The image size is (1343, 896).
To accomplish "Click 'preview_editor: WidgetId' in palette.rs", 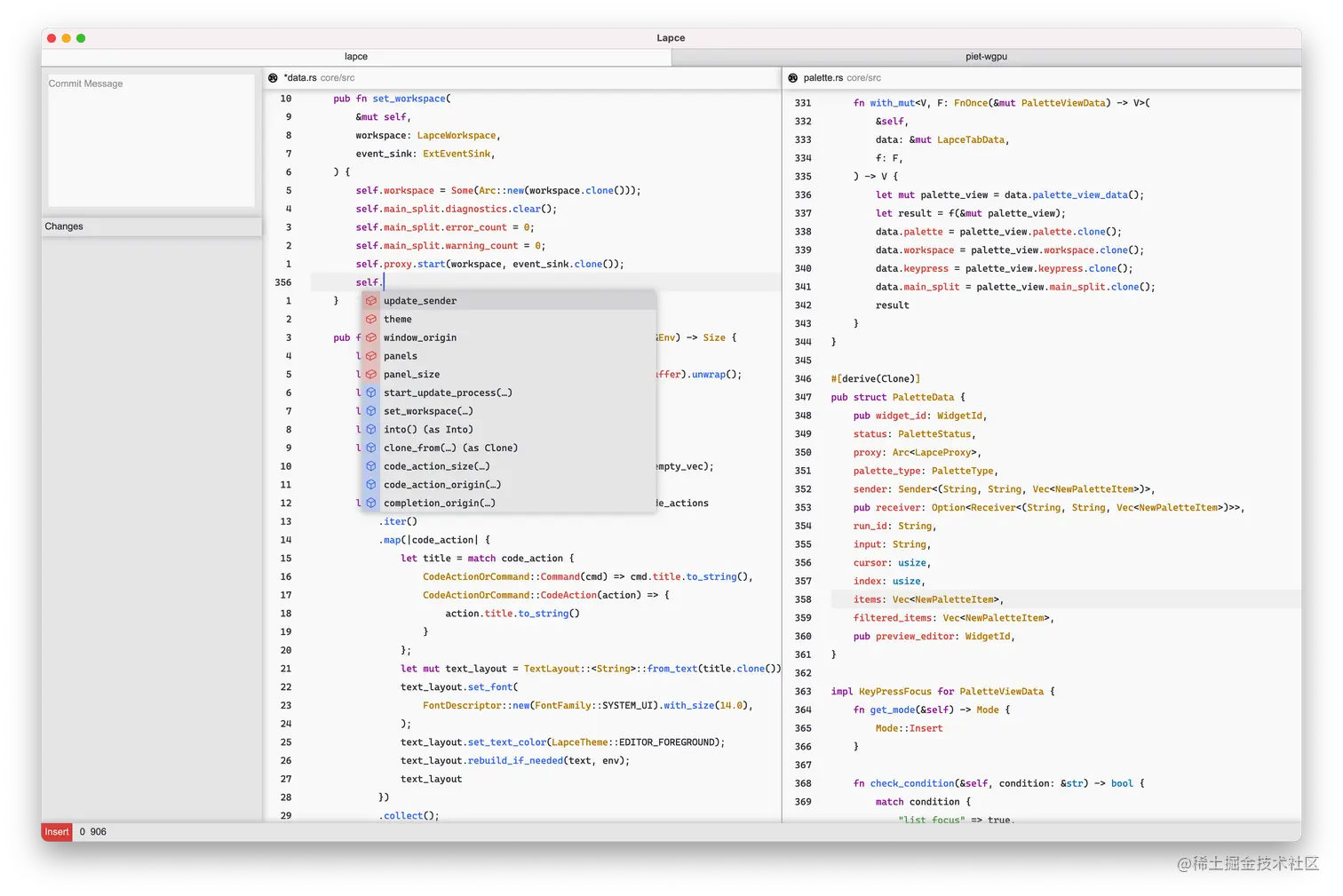I will (944, 637).
